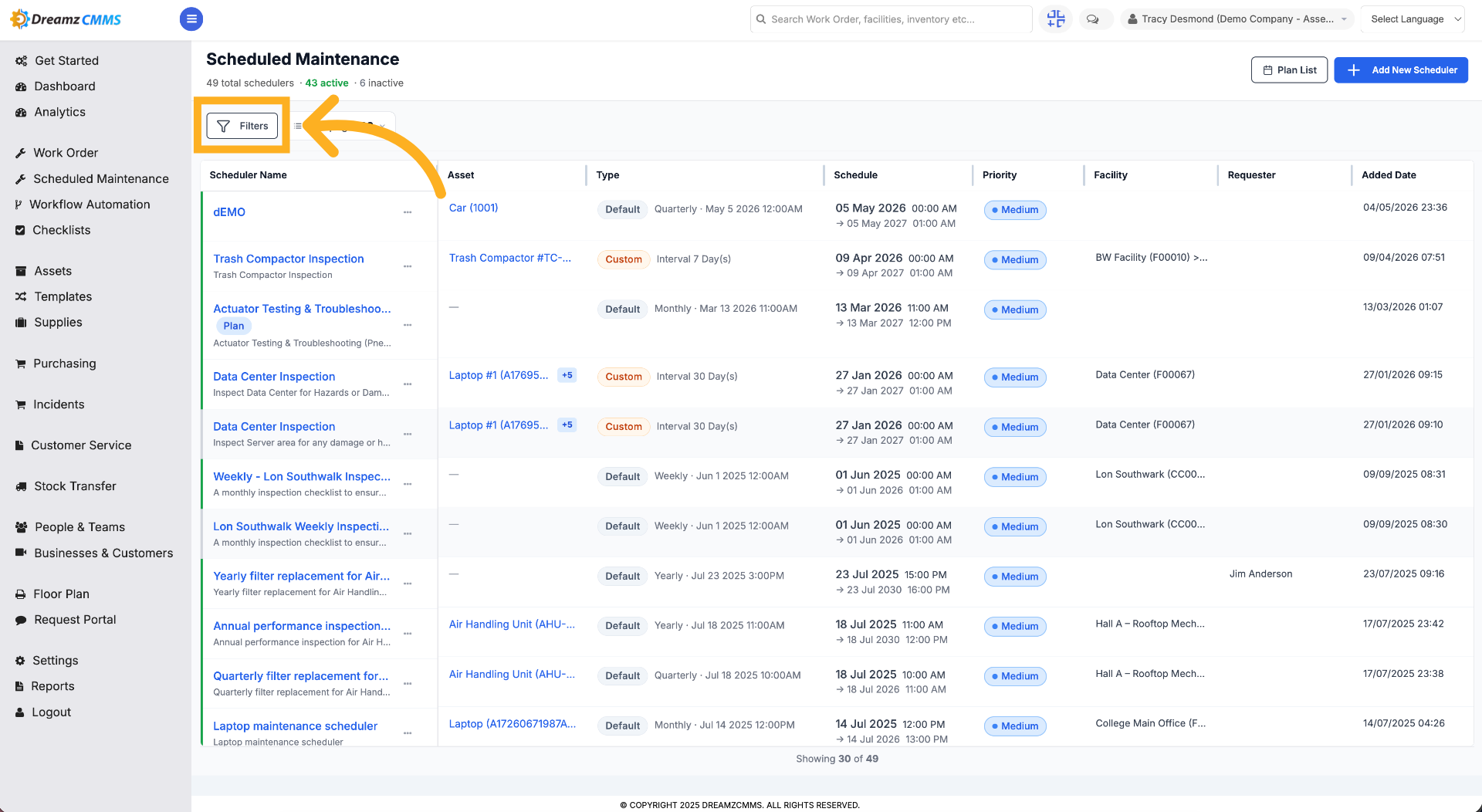
Task: Click the '43 active' count text
Action: [327, 83]
